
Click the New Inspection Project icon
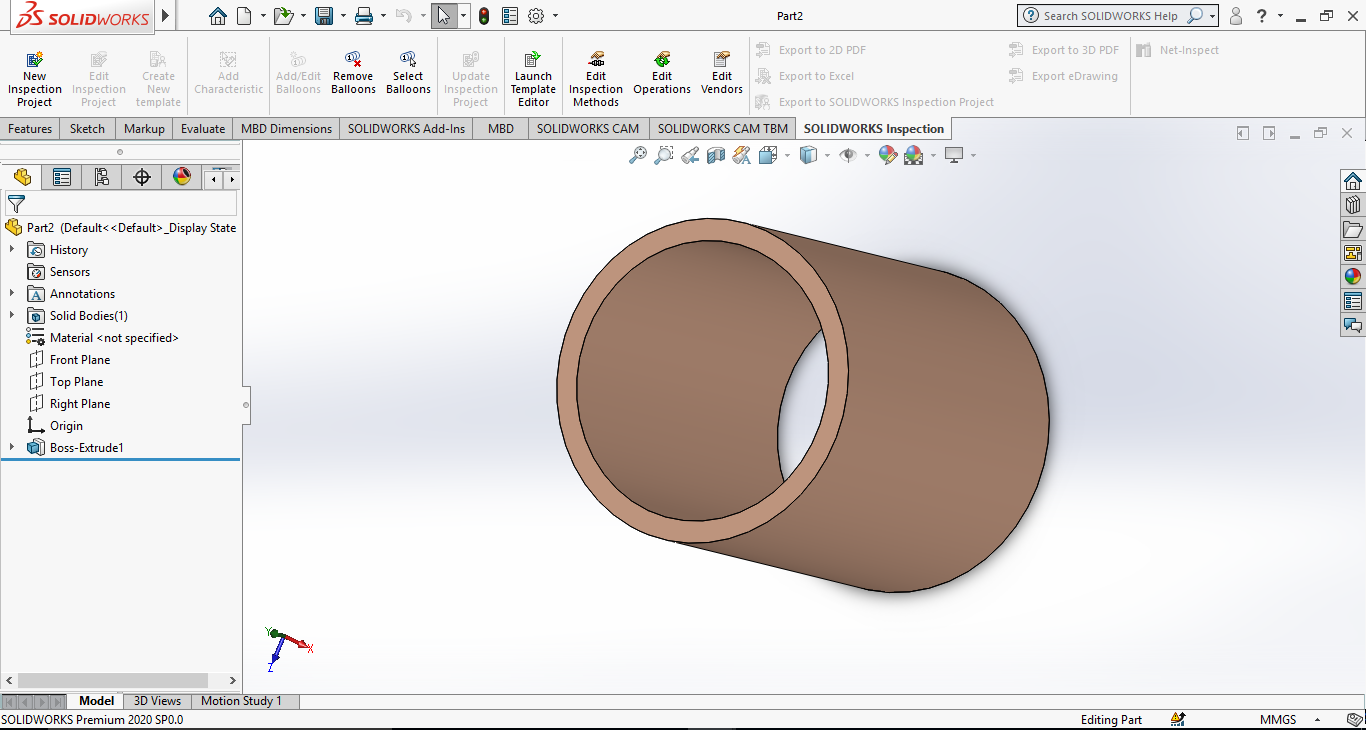pyautogui.click(x=34, y=60)
